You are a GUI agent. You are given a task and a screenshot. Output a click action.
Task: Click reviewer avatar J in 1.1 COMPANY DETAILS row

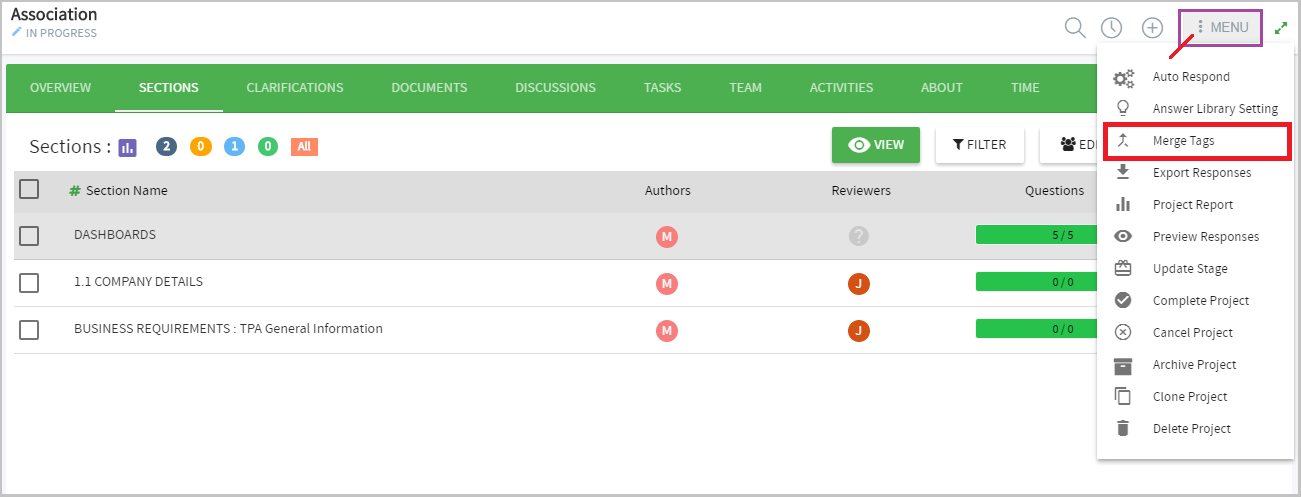click(x=859, y=283)
